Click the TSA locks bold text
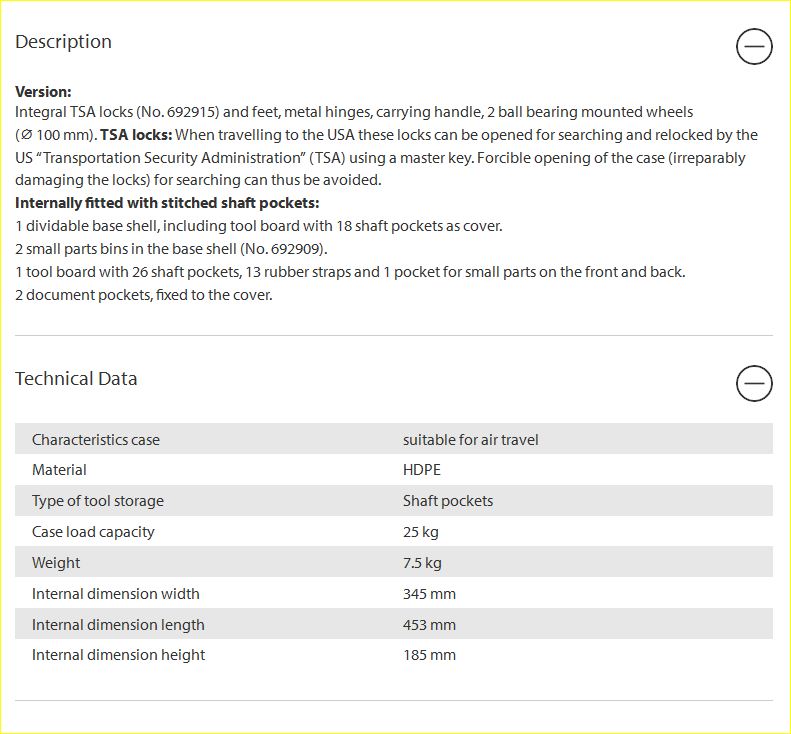The image size is (791, 734). pyautogui.click(x=136, y=135)
